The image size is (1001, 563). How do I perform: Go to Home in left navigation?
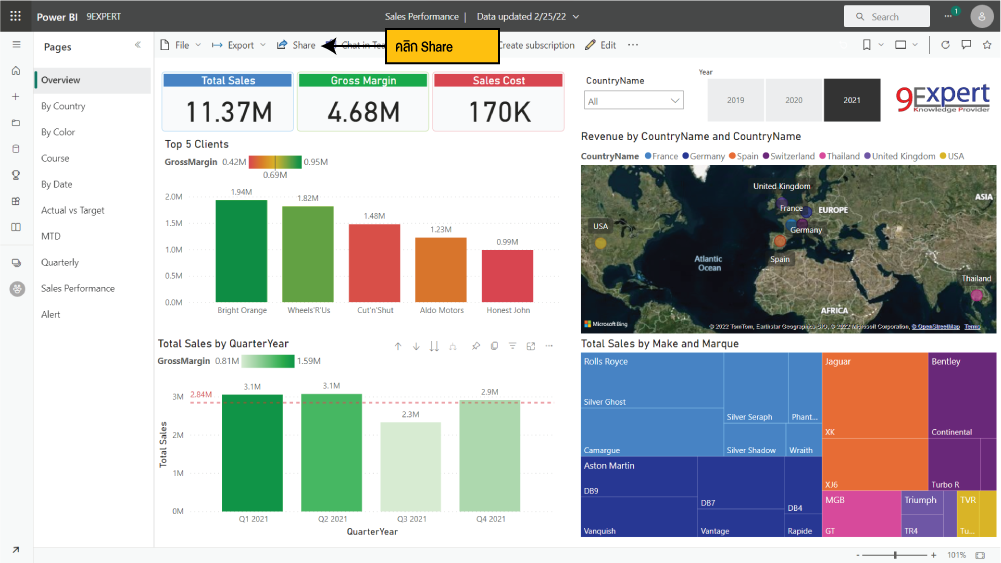[15, 71]
